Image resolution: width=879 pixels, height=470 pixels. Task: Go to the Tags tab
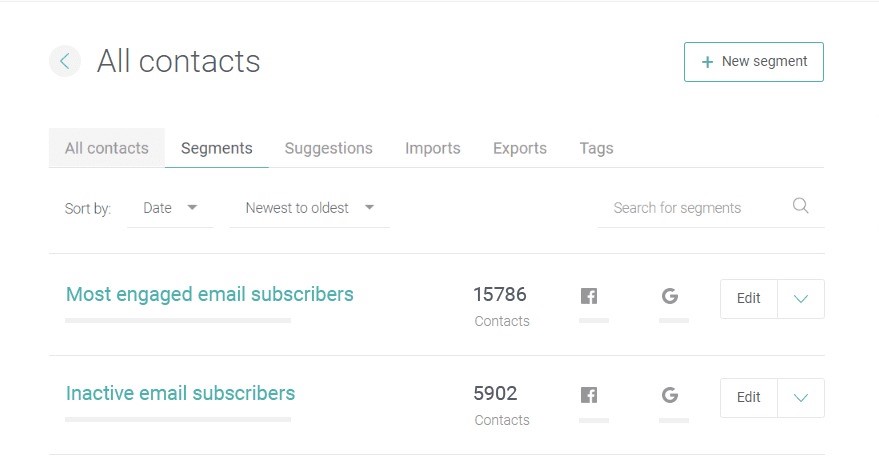[x=596, y=148]
